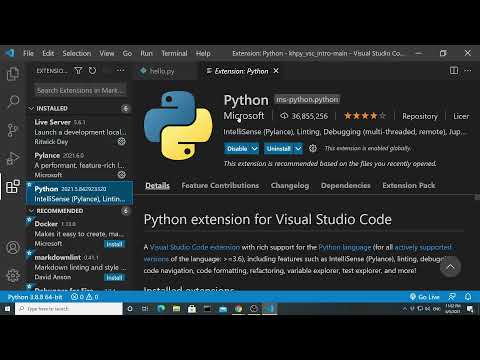Image resolution: width=480 pixels, height=360 pixels.
Task: Open notifications bell in the status bar
Action: (x=468, y=297)
